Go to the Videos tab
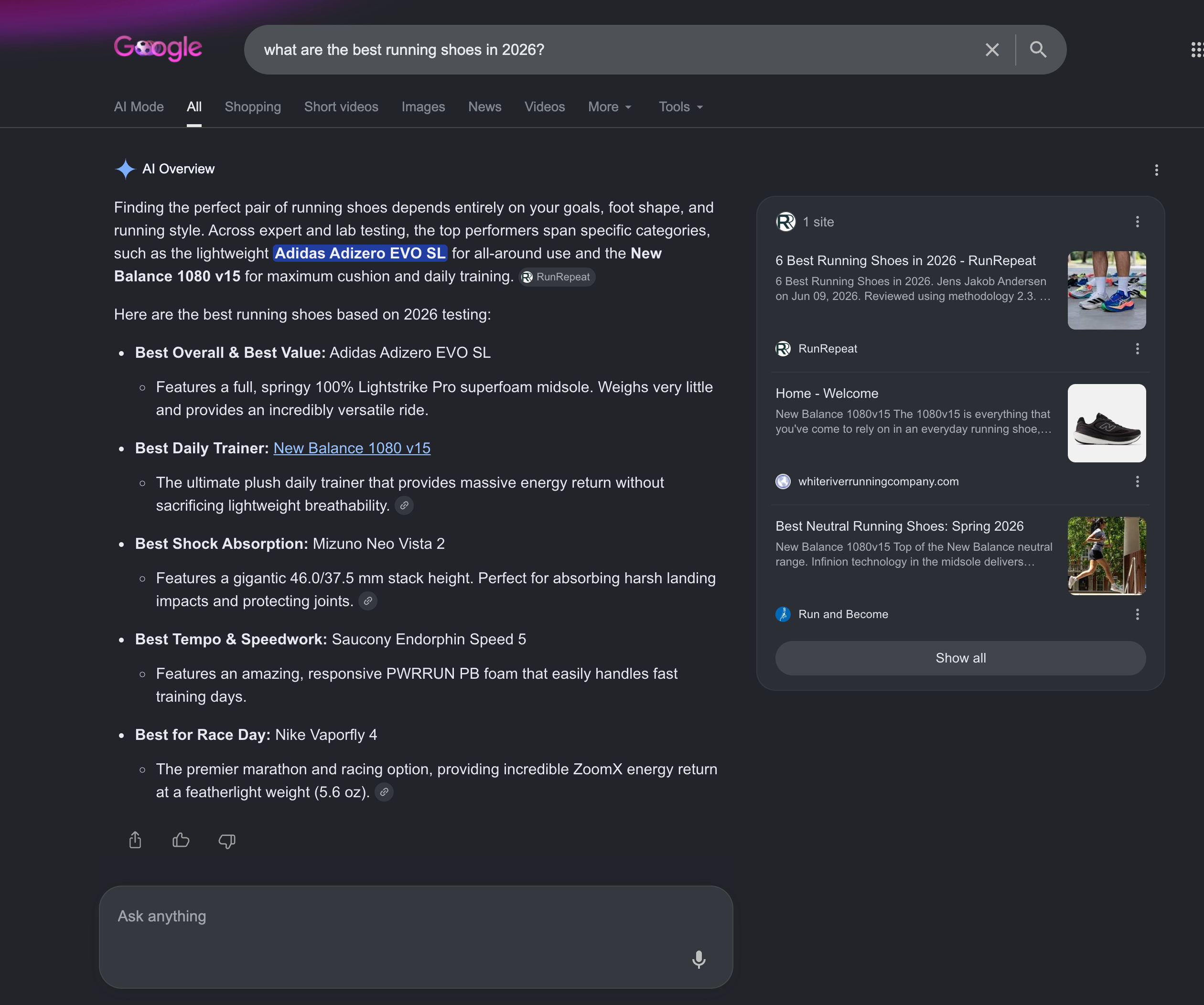1204x1005 pixels. pyautogui.click(x=545, y=107)
